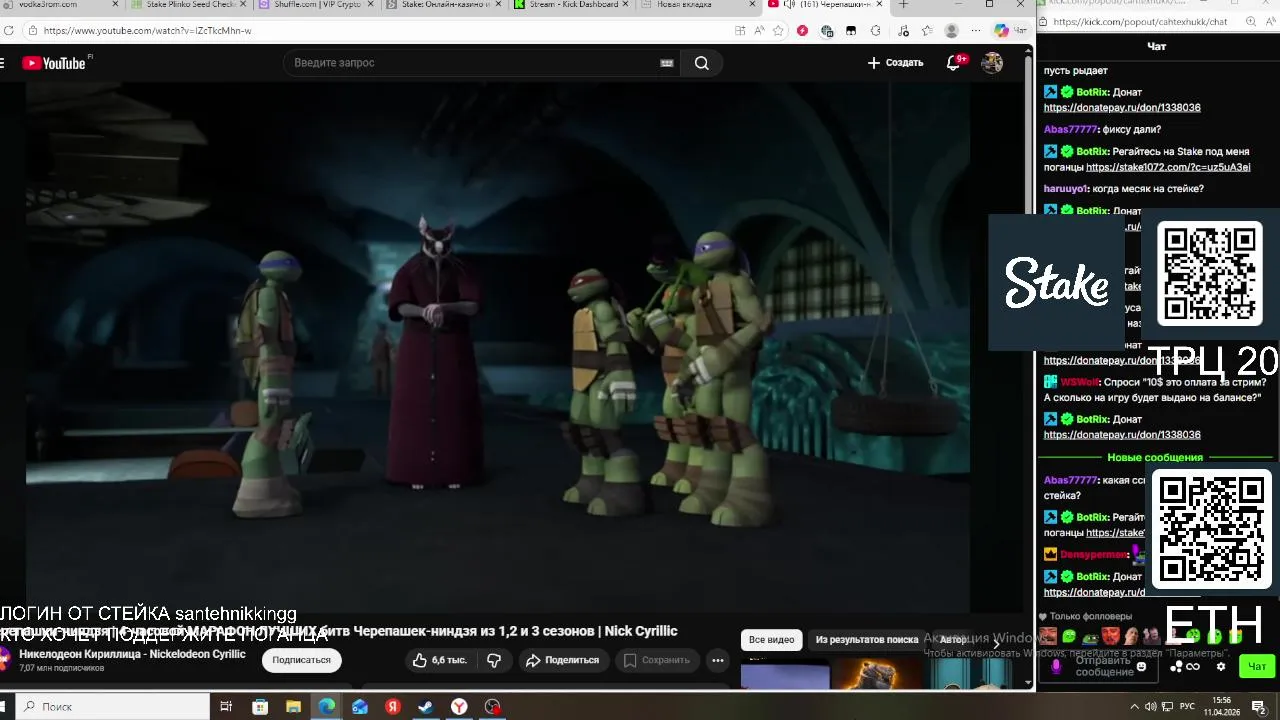Dislike the video with thumbs down
Image resolution: width=1280 pixels, height=720 pixels.
[x=494, y=660]
